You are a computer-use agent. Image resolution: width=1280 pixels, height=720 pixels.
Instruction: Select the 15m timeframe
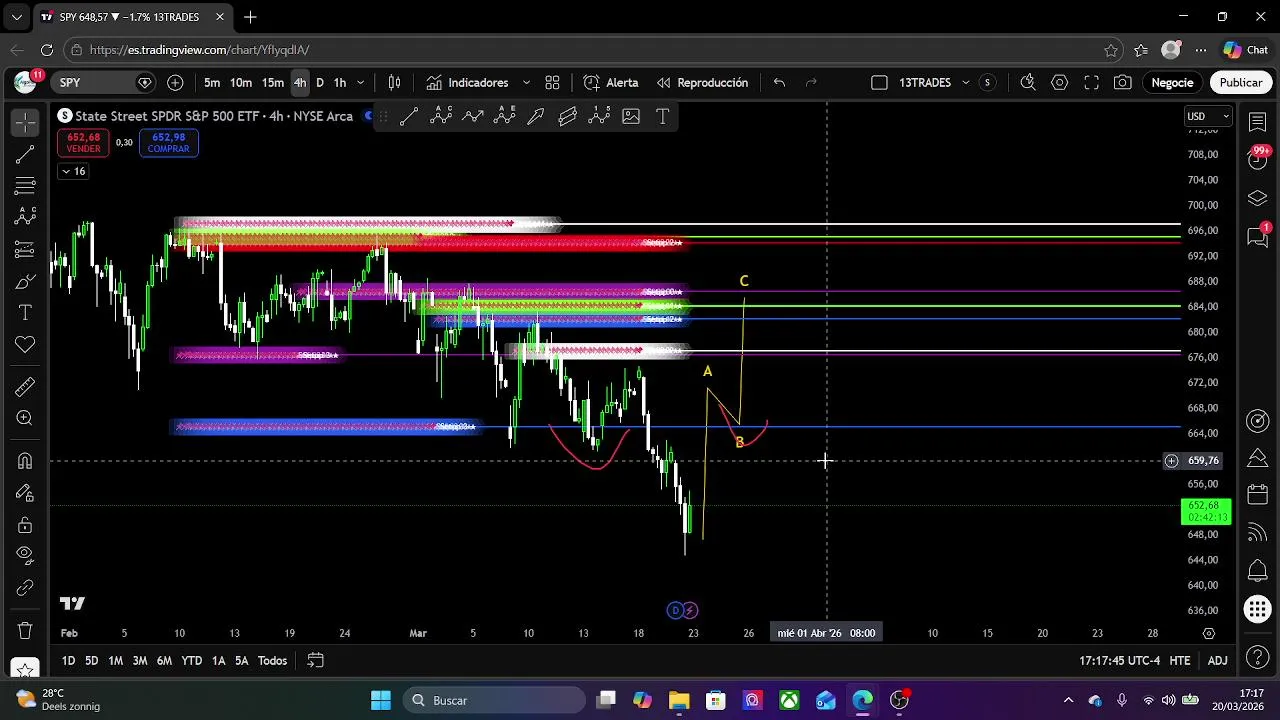click(273, 83)
